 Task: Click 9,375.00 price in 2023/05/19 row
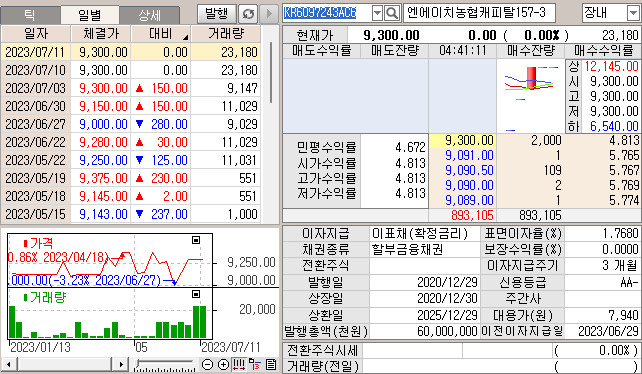(103, 178)
